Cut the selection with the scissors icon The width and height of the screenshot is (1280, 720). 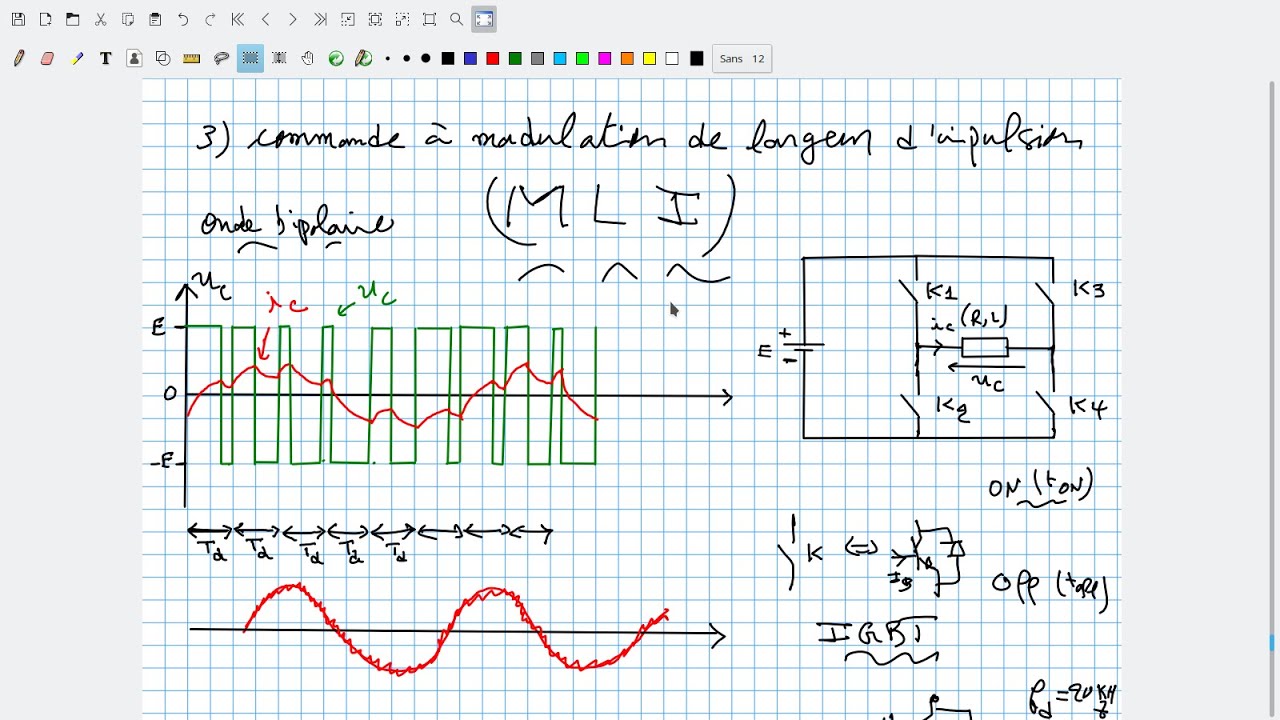click(x=100, y=19)
